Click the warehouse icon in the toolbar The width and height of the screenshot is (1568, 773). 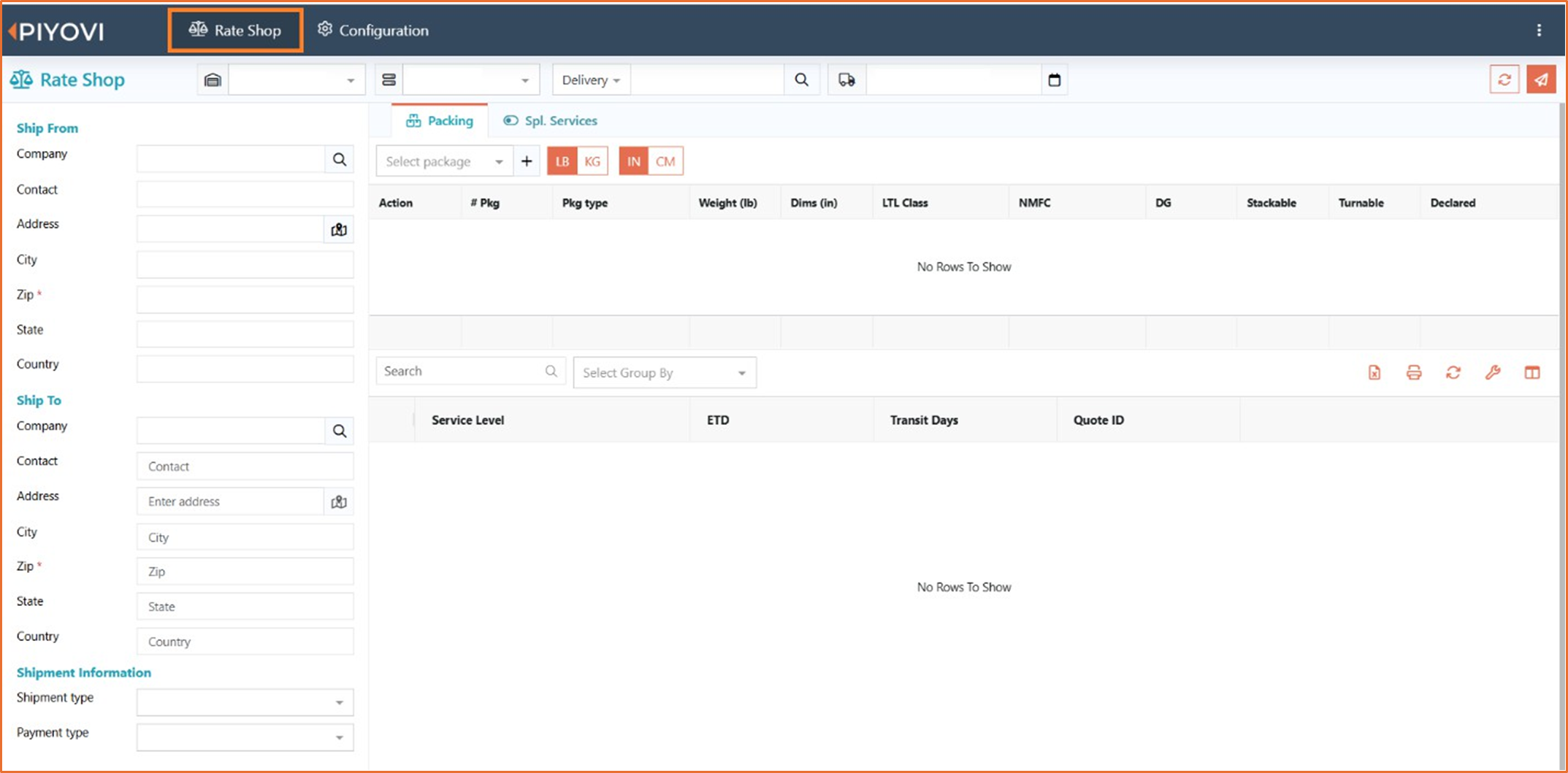pos(213,80)
